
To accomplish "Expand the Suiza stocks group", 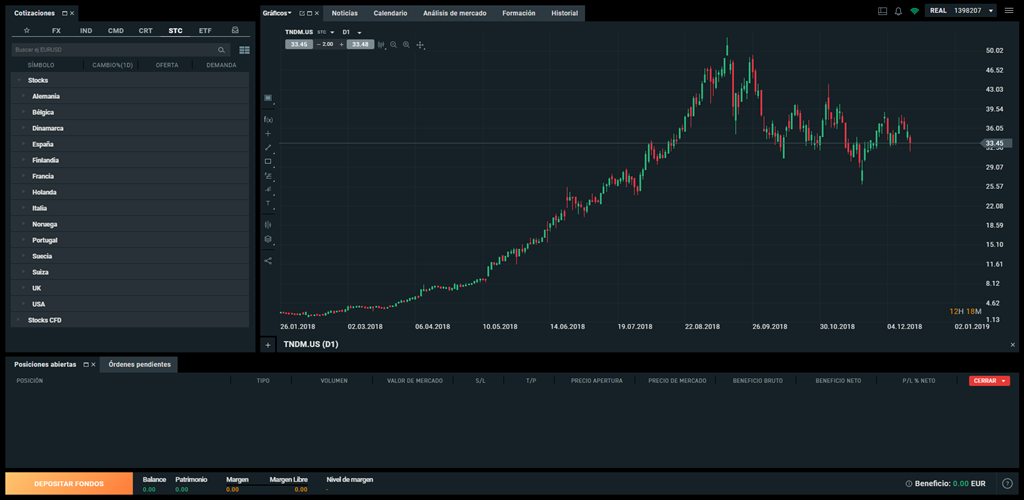I will click(24, 272).
